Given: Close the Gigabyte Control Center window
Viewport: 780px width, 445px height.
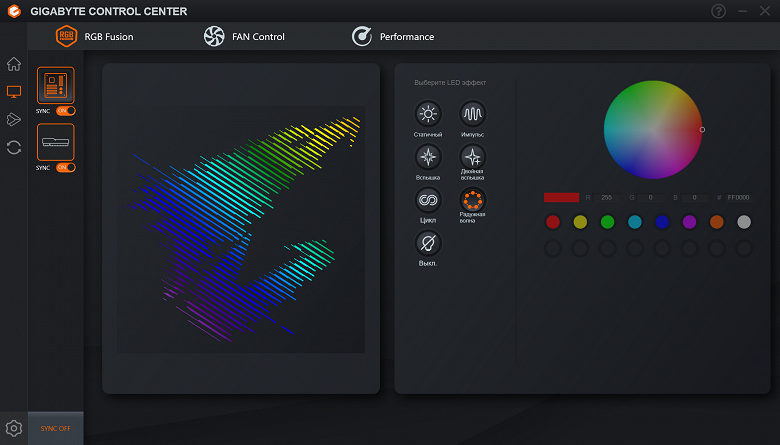Looking at the screenshot, I should 765,11.
